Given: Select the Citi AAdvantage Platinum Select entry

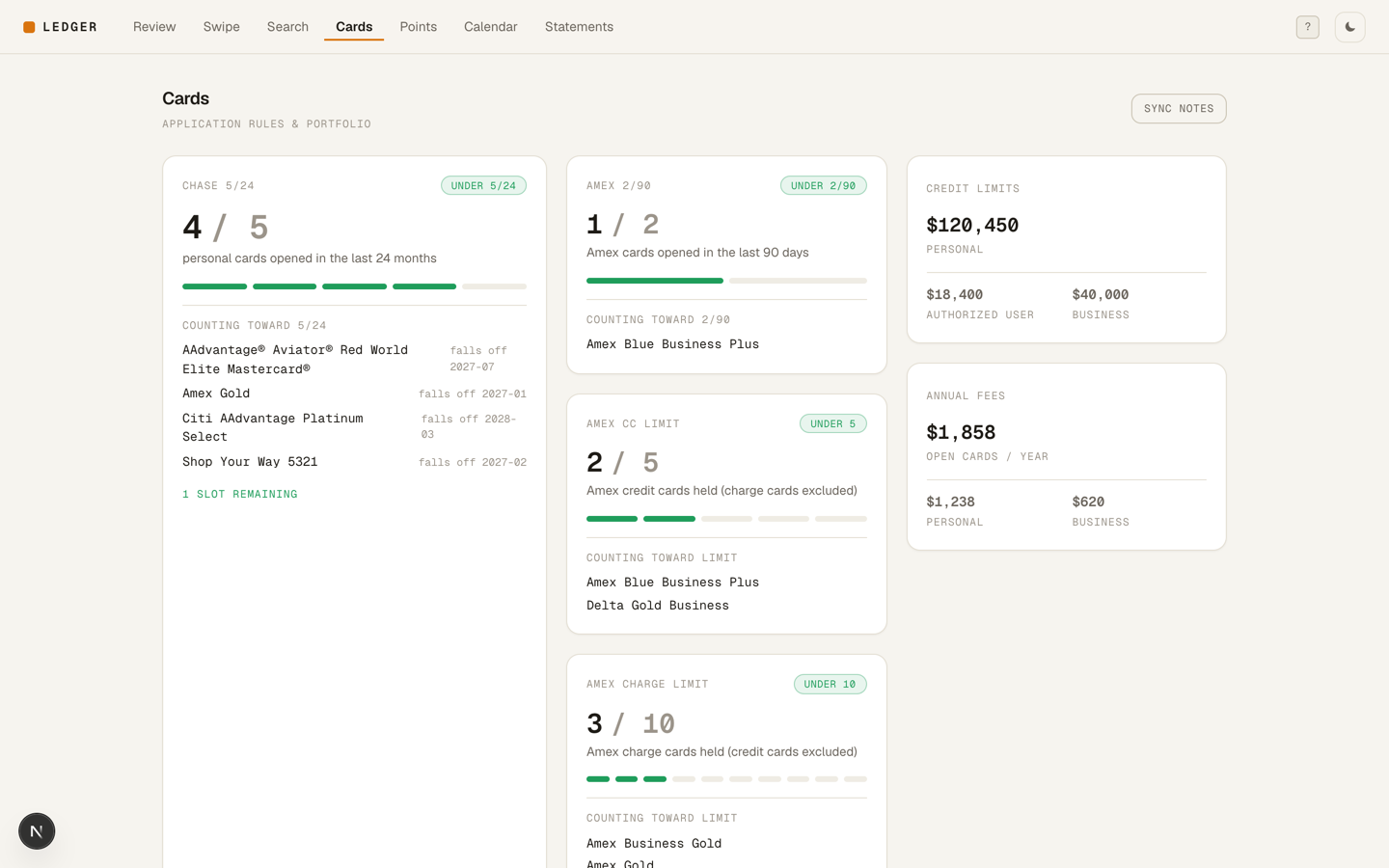Looking at the screenshot, I should click(354, 427).
